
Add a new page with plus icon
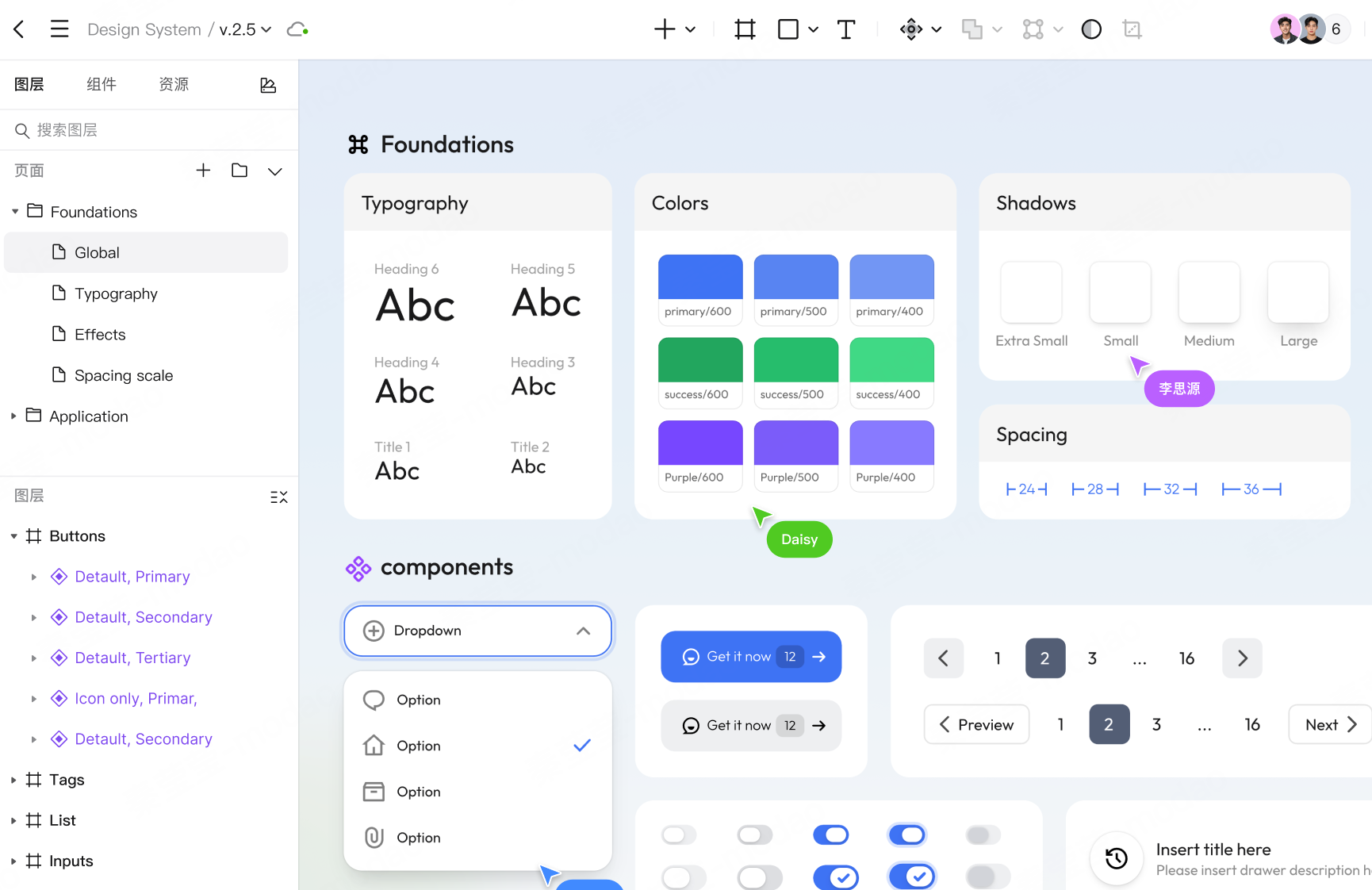pyautogui.click(x=203, y=170)
